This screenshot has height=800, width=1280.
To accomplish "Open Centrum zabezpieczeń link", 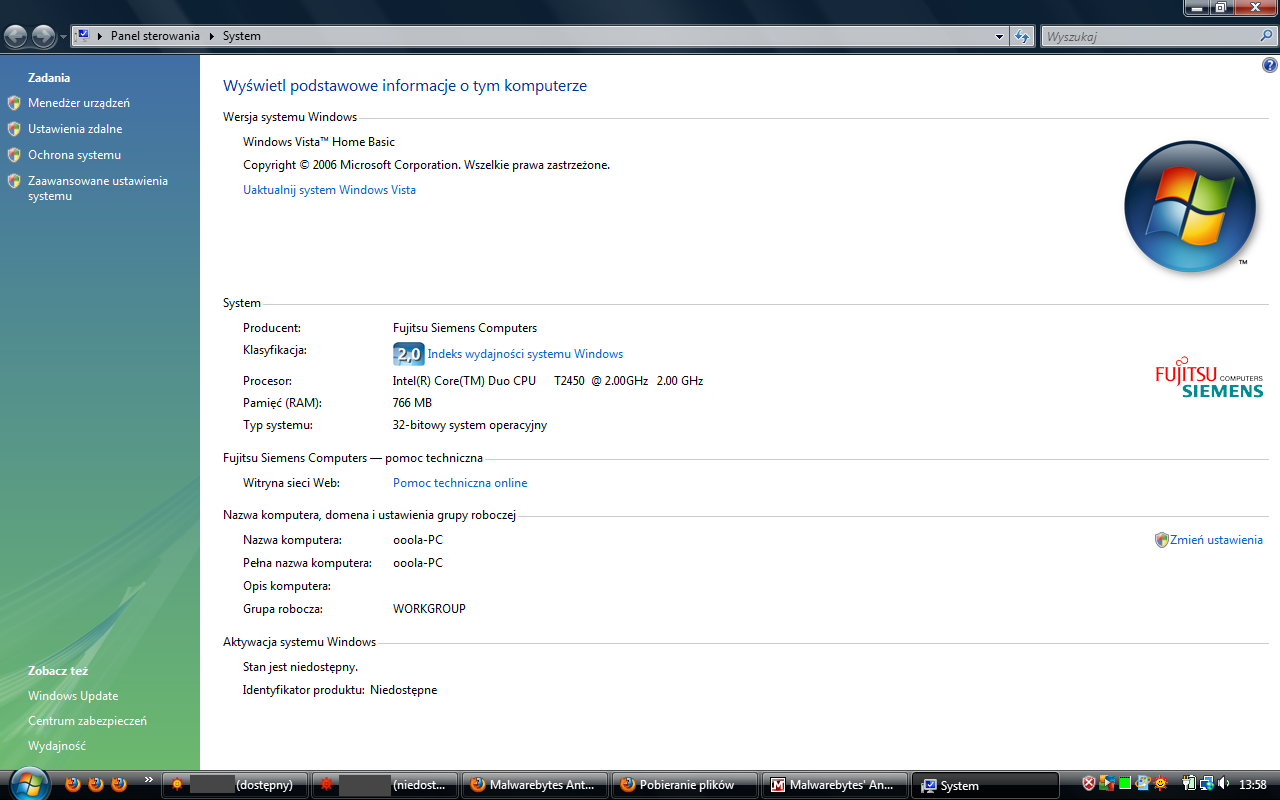I will click(x=87, y=721).
